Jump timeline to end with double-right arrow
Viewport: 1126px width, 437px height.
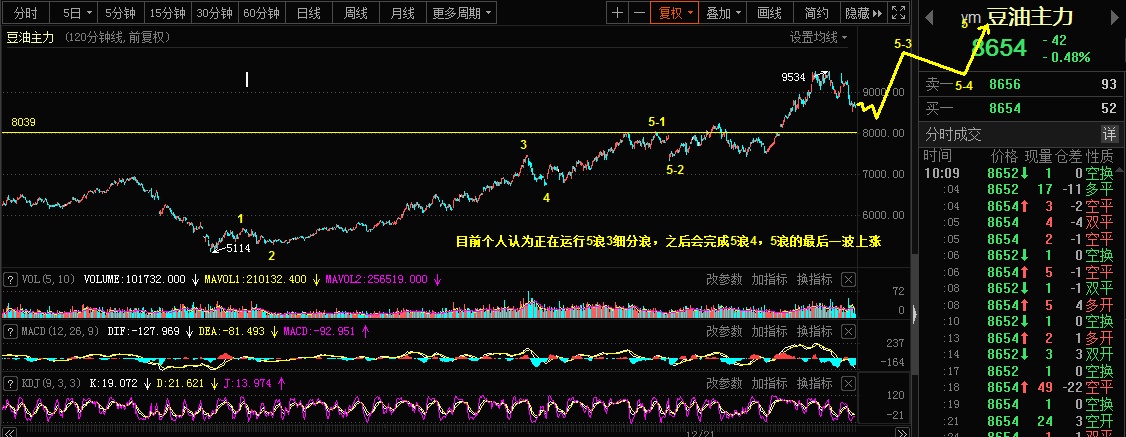902,432
